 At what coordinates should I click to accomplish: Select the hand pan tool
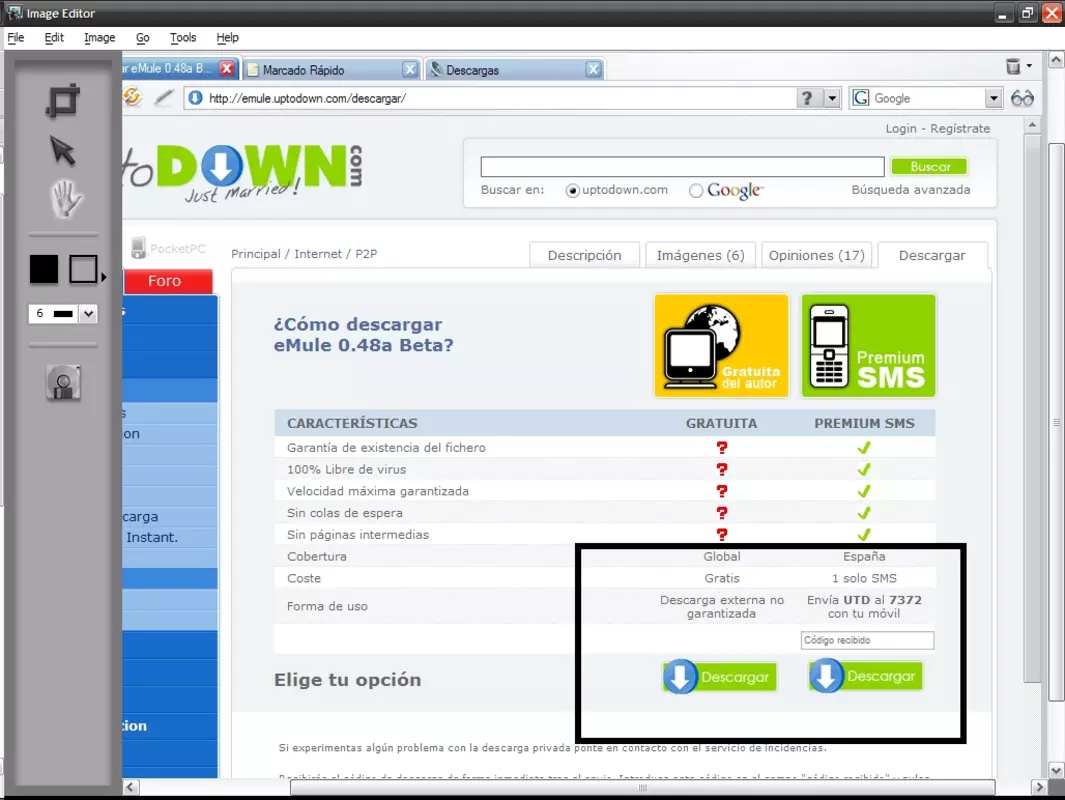65,199
